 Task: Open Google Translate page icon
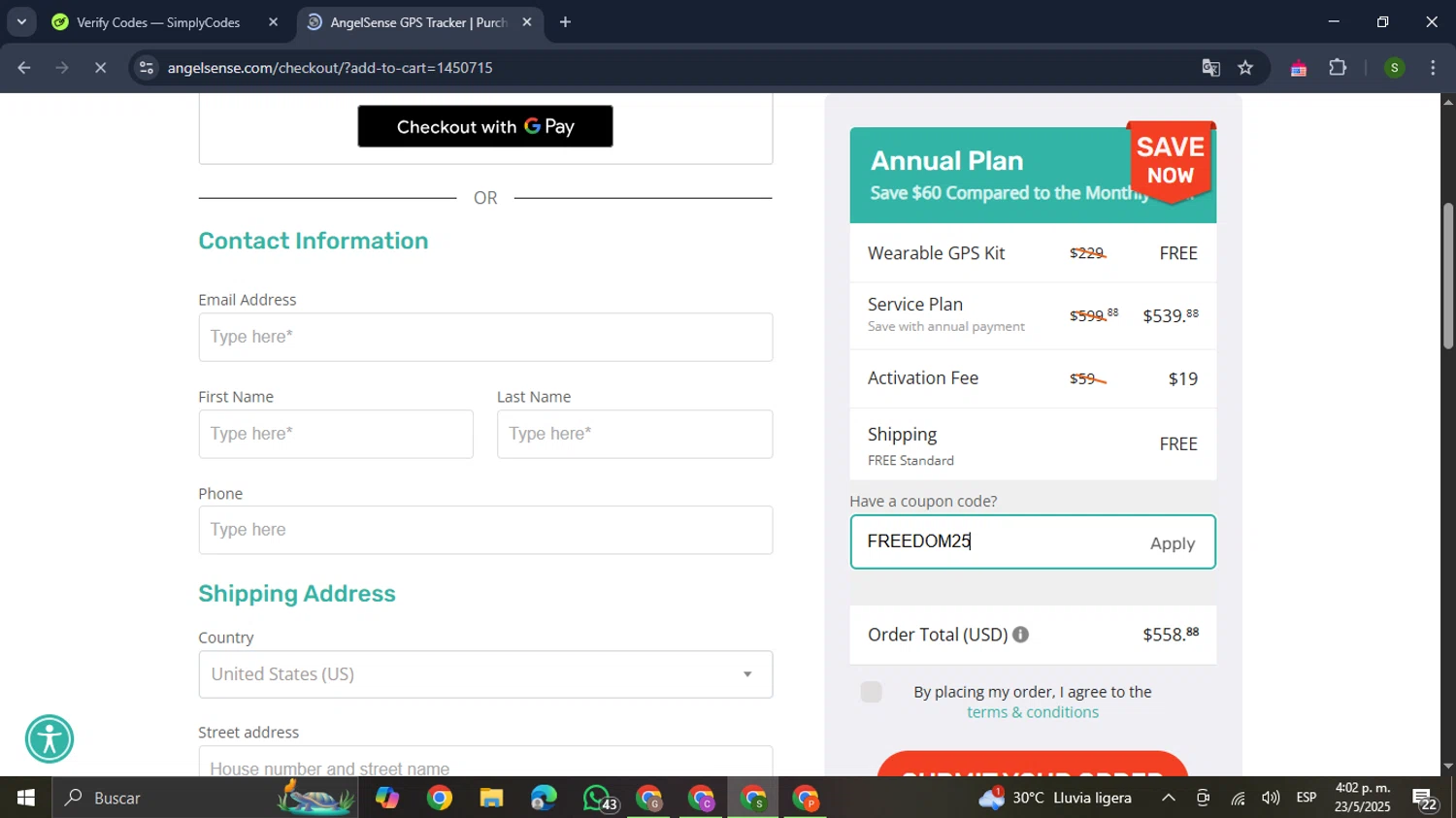pos(1210,68)
